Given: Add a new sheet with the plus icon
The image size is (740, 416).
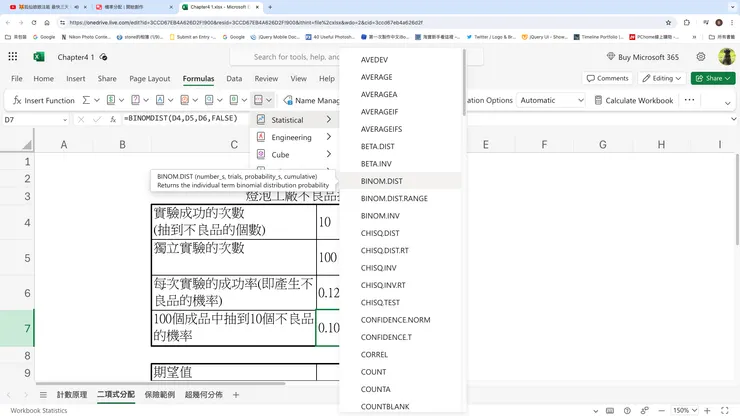Looking at the screenshot, I should 236,395.
